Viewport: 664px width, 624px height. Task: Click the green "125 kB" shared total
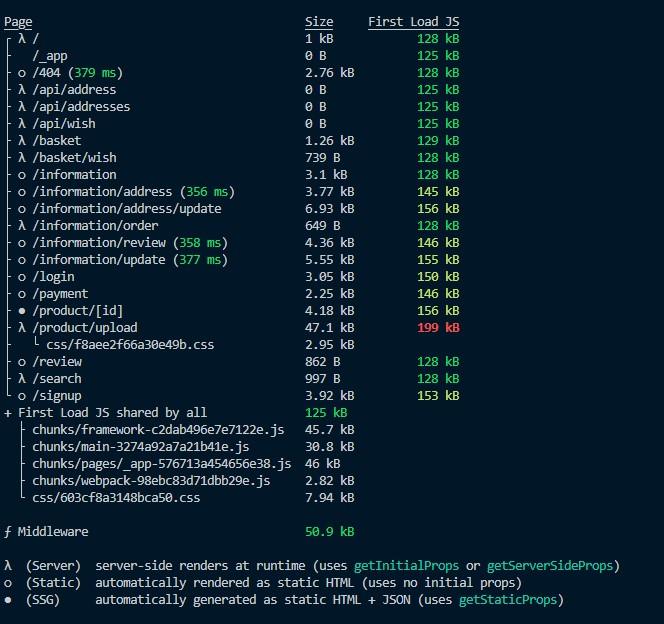point(326,413)
